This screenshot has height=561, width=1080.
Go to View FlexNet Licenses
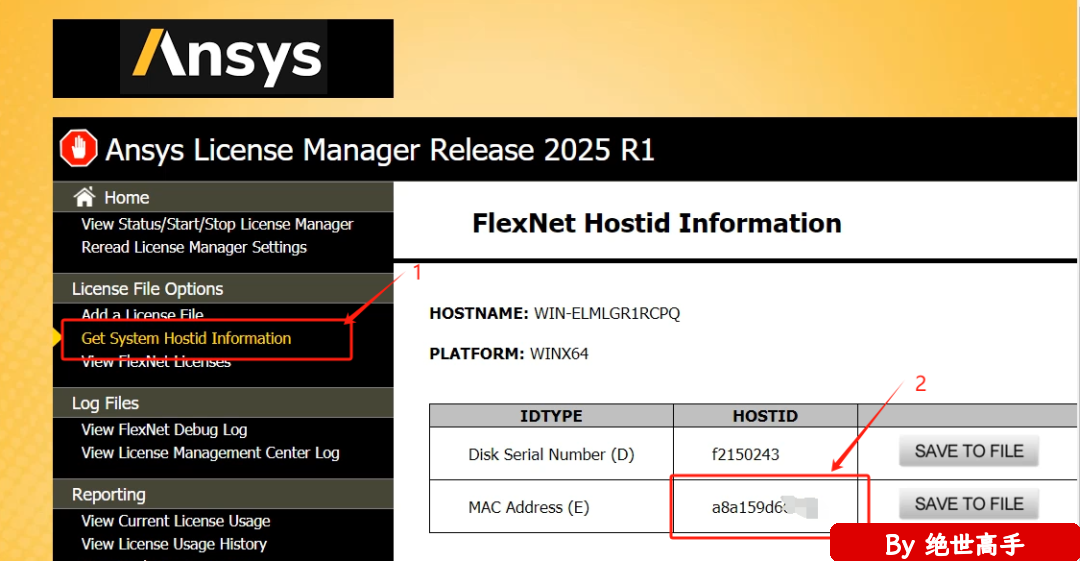[156, 362]
